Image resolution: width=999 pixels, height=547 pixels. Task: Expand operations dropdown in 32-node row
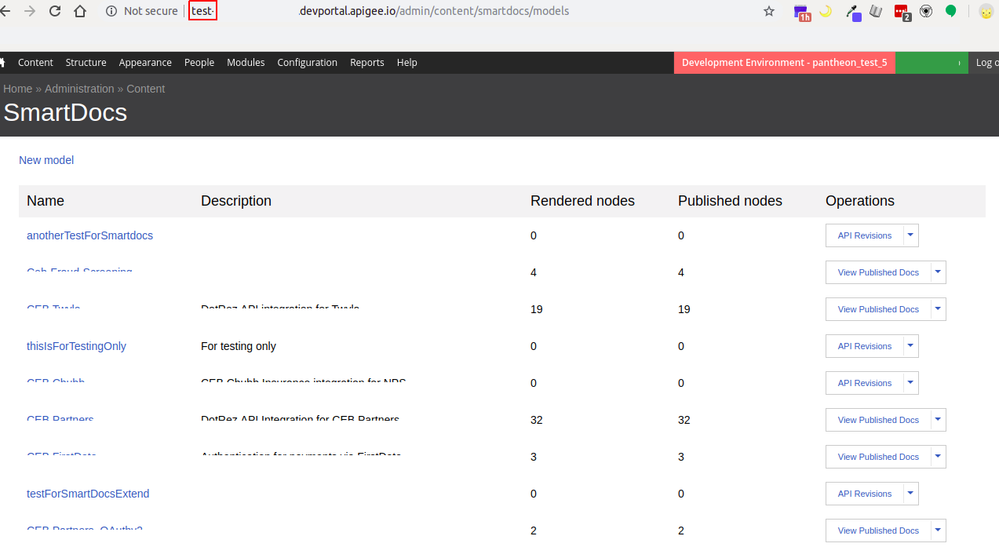point(938,420)
